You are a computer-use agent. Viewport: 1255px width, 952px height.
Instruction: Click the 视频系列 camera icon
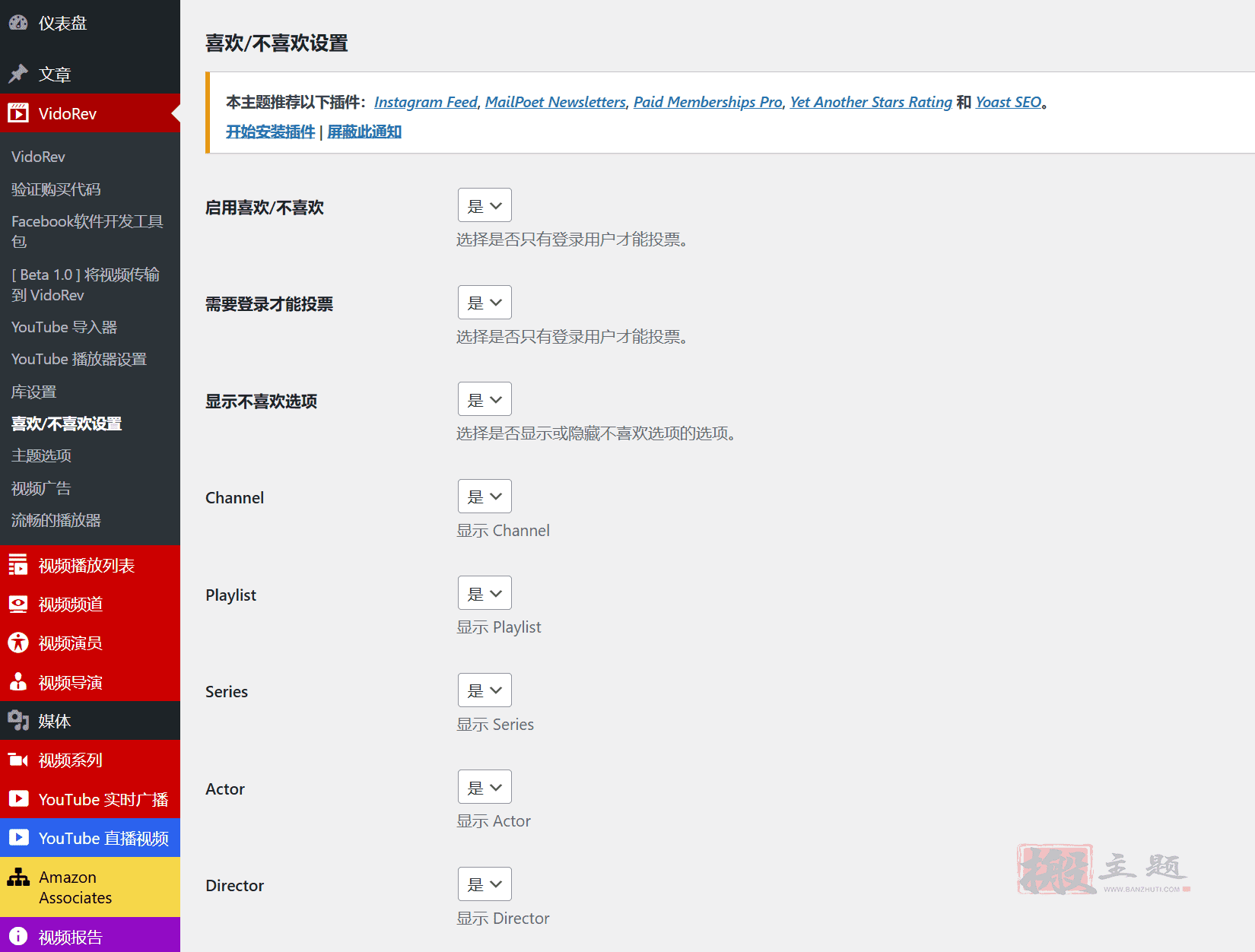coord(18,760)
